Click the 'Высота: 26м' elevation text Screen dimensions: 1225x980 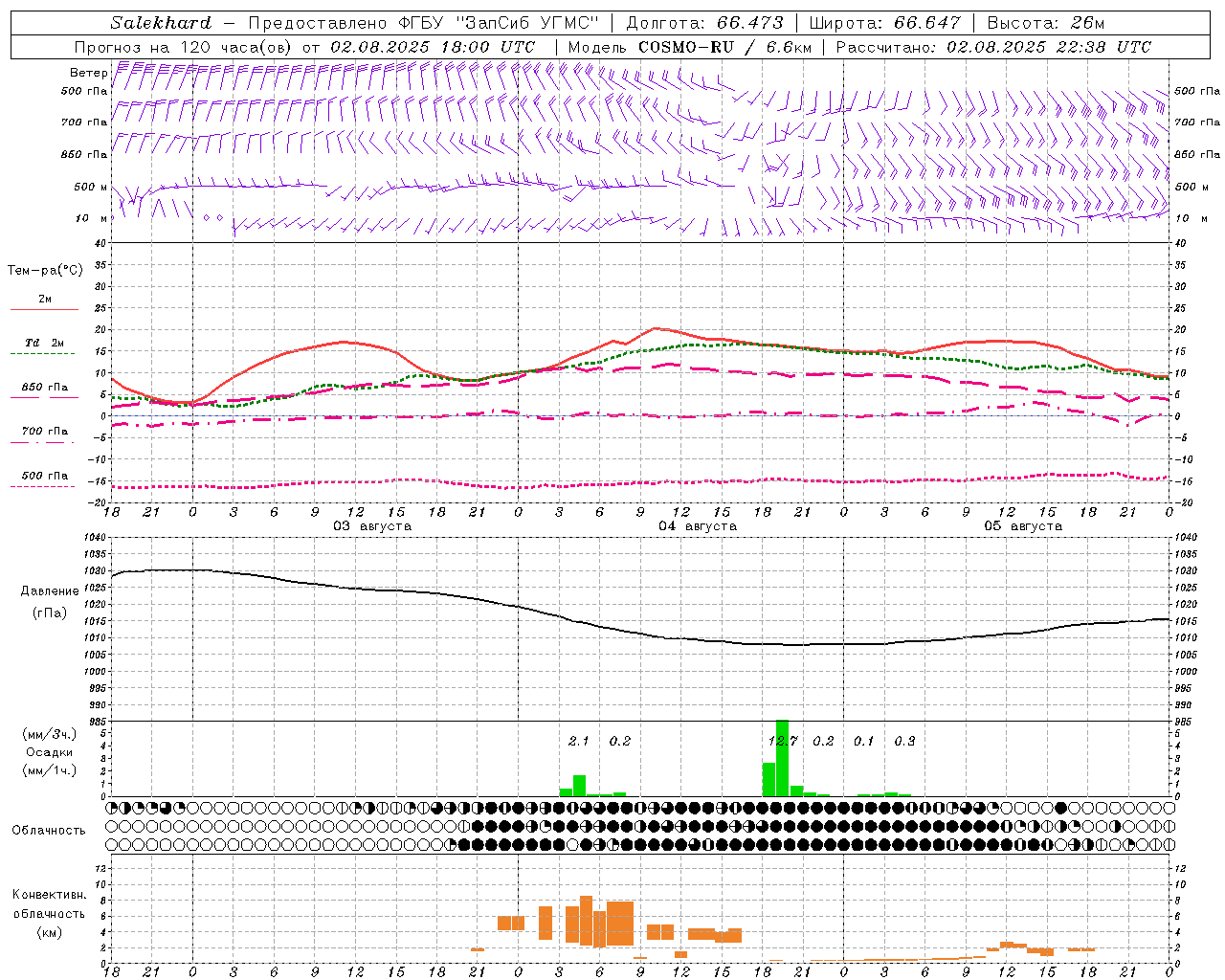[1045, 23]
